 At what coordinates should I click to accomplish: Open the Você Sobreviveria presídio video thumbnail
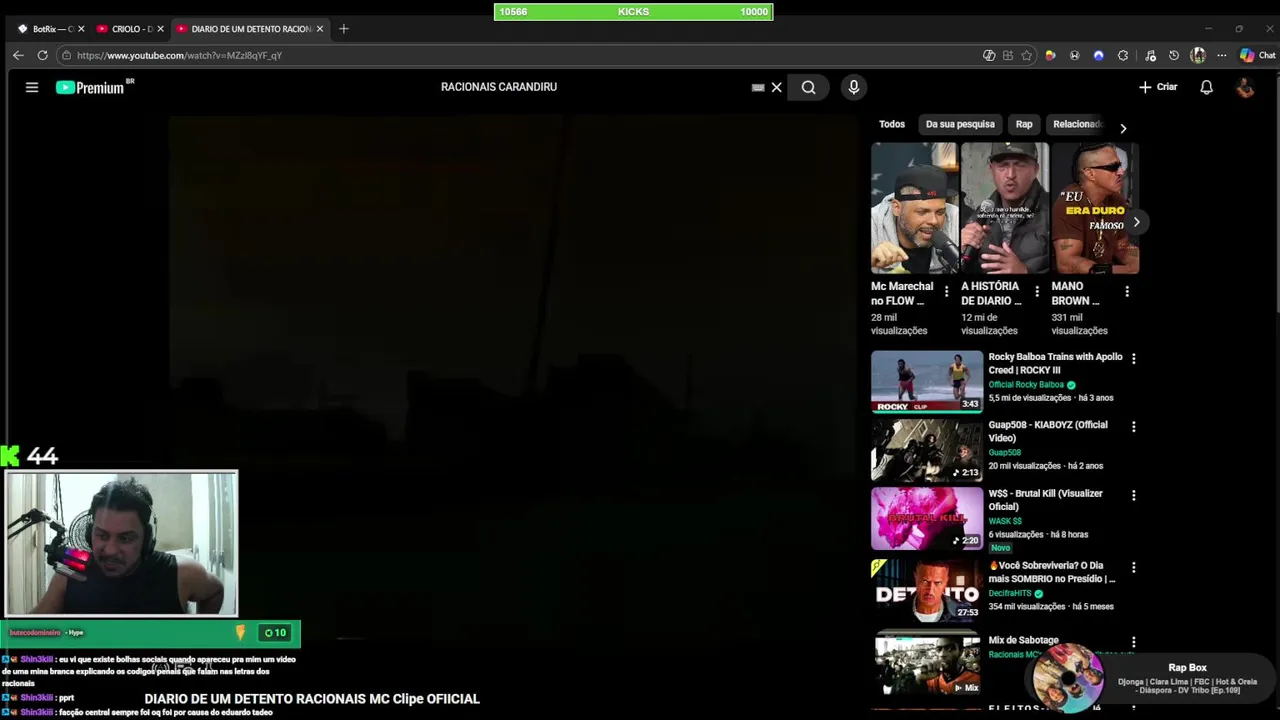pos(927,589)
